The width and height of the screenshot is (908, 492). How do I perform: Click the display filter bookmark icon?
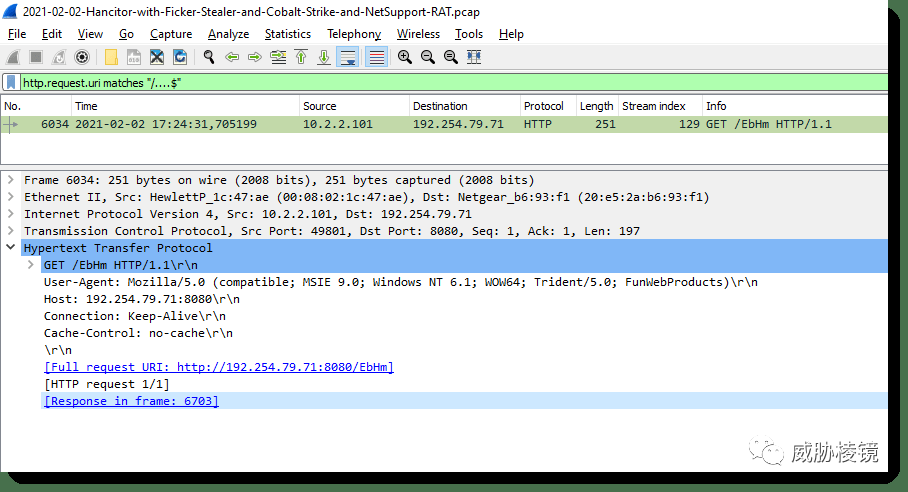[x=11, y=83]
